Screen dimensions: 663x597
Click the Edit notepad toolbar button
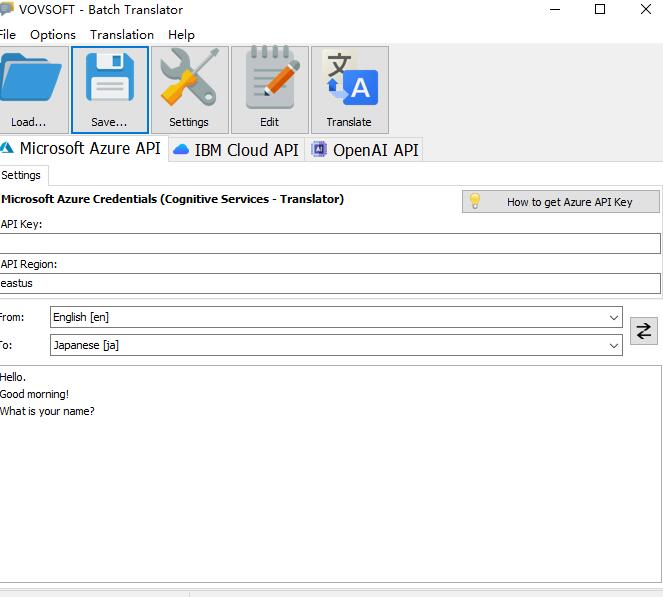click(270, 90)
